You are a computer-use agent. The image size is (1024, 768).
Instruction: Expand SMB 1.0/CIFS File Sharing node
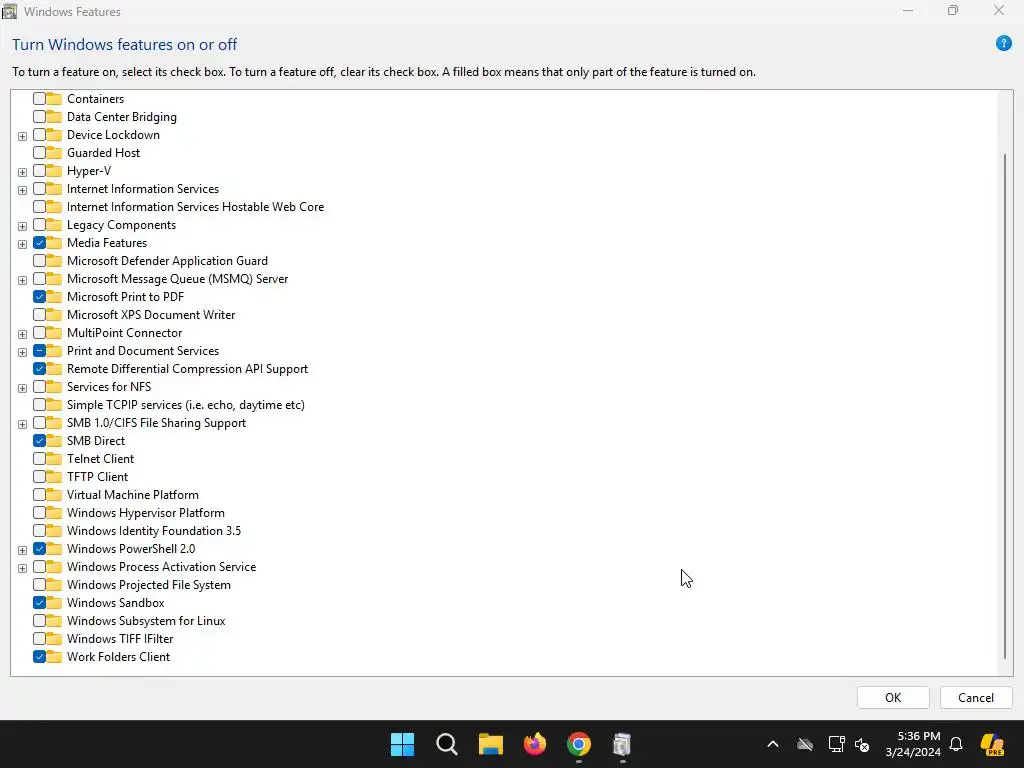coord(22,424)
